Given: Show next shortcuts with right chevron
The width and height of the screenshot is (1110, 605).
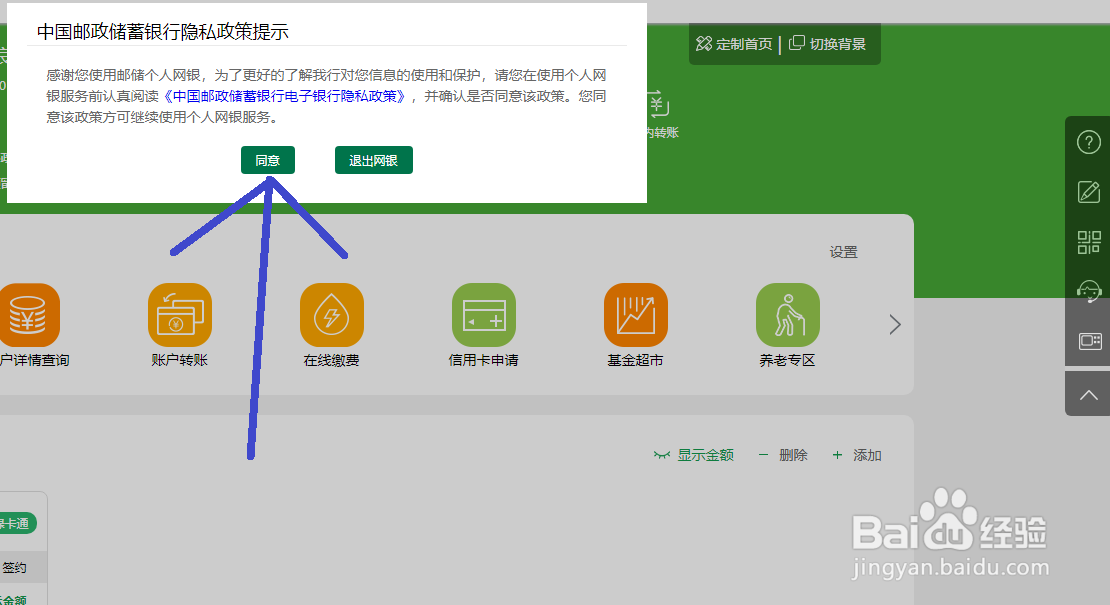Looking at the screenshot, I should click(895, 324).
